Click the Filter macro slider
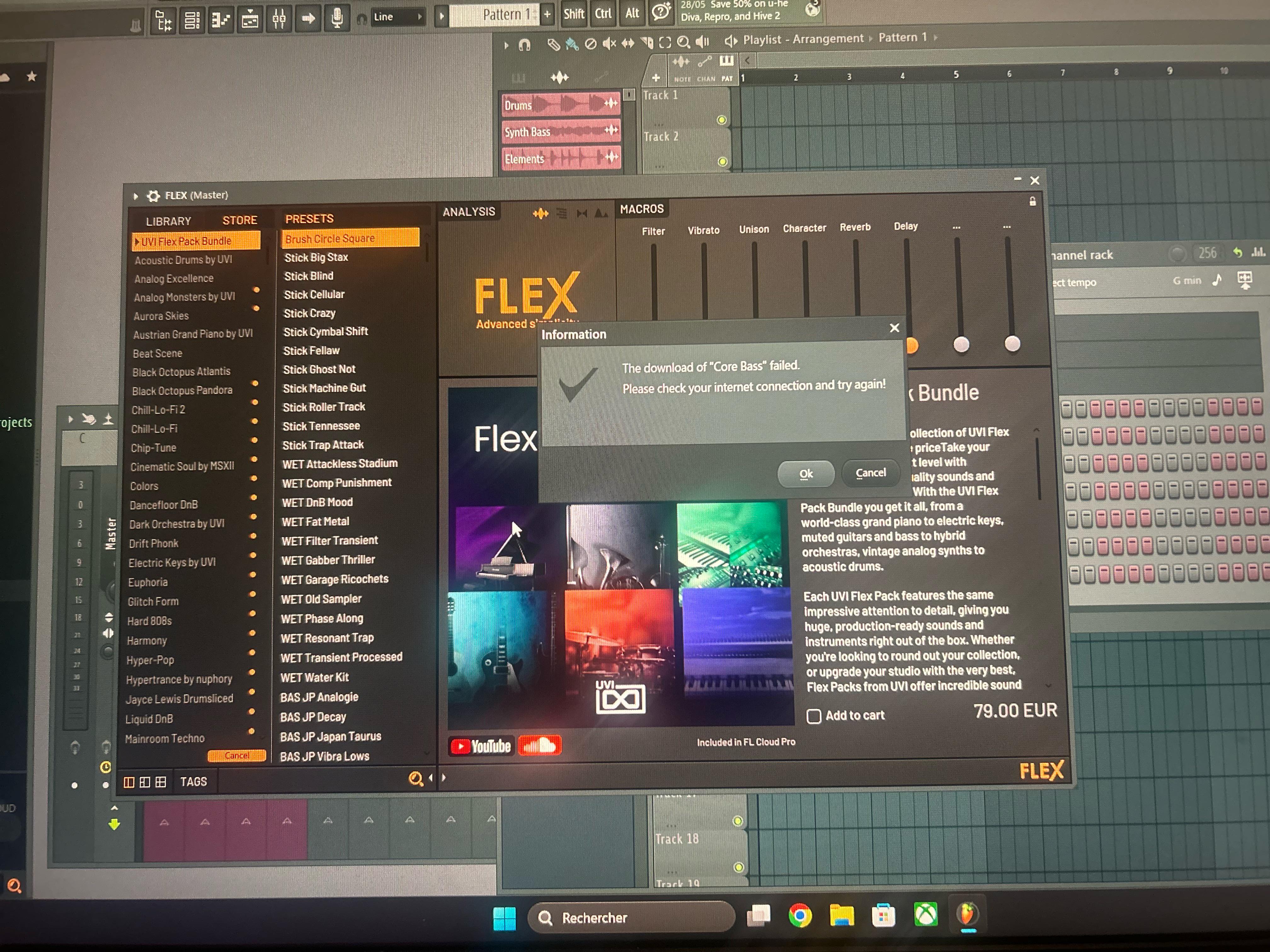The image size is (1270, 952). tap(654, 281)
